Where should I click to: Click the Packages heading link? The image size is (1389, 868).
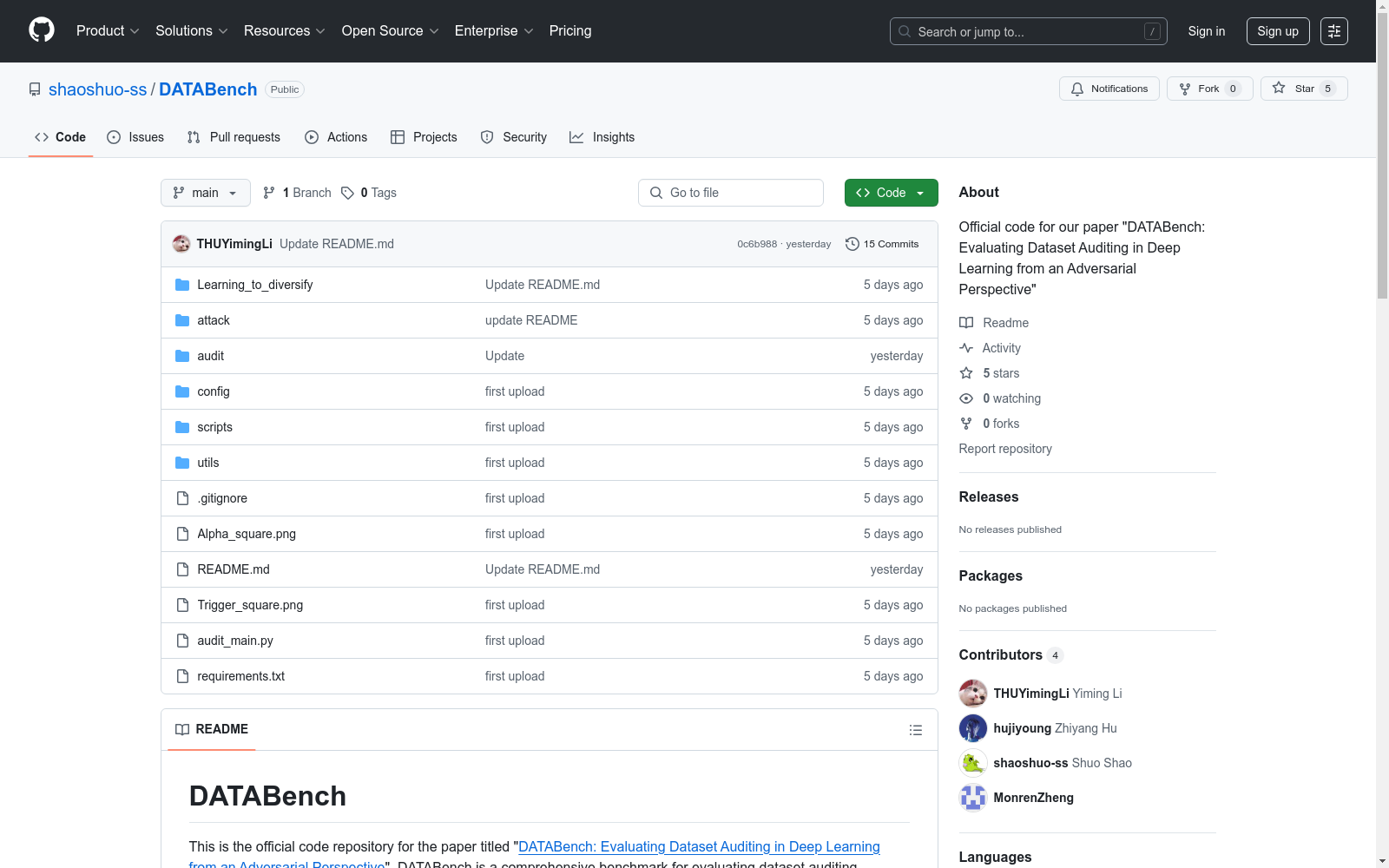point(991,575)
